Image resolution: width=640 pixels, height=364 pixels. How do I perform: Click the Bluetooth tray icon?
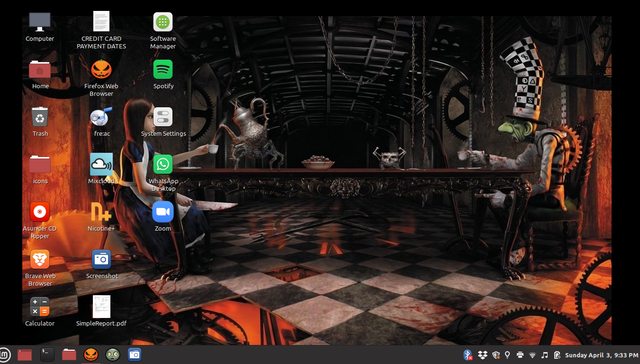click(468, 355)
